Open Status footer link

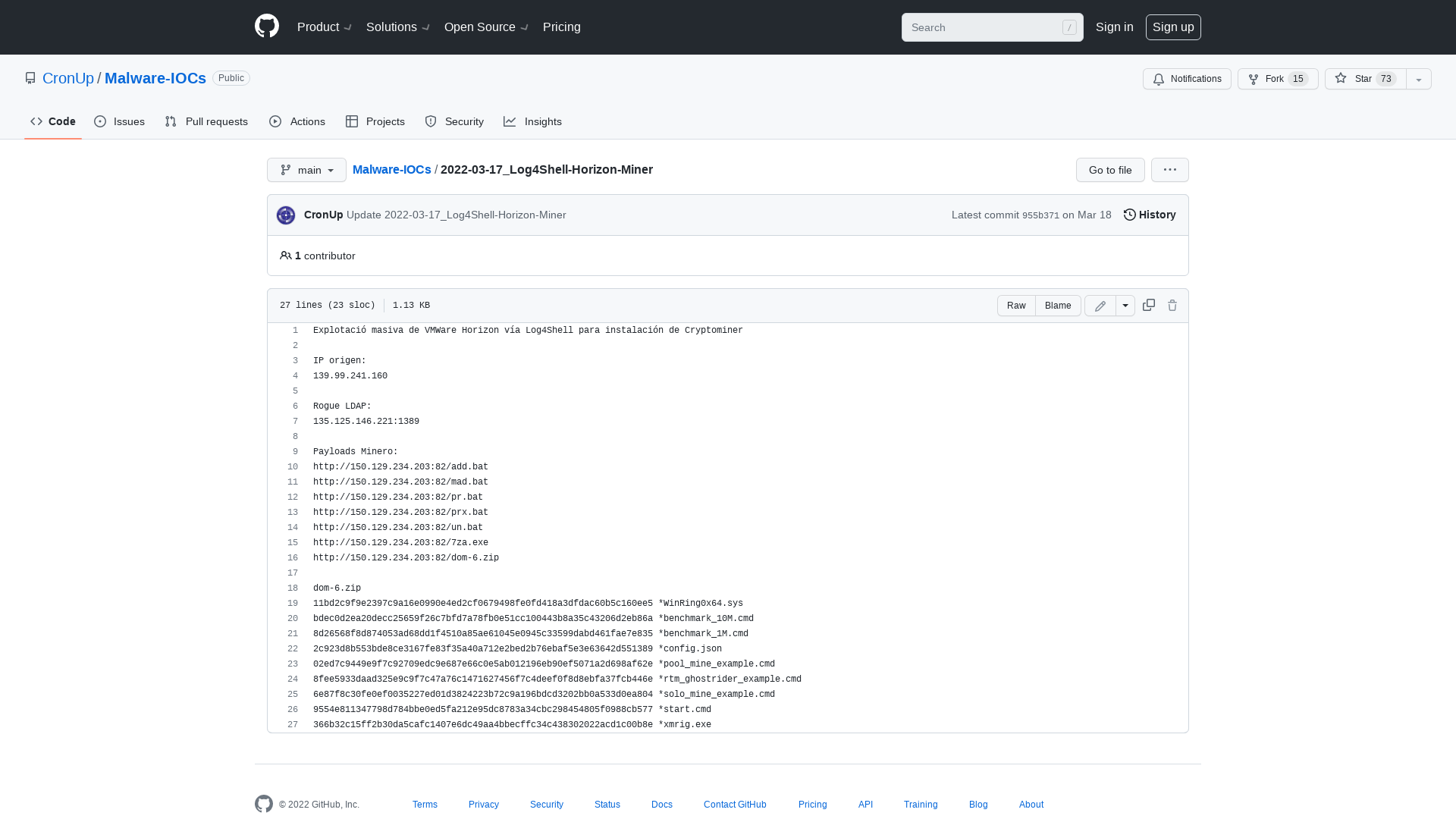tap(607, 805)
